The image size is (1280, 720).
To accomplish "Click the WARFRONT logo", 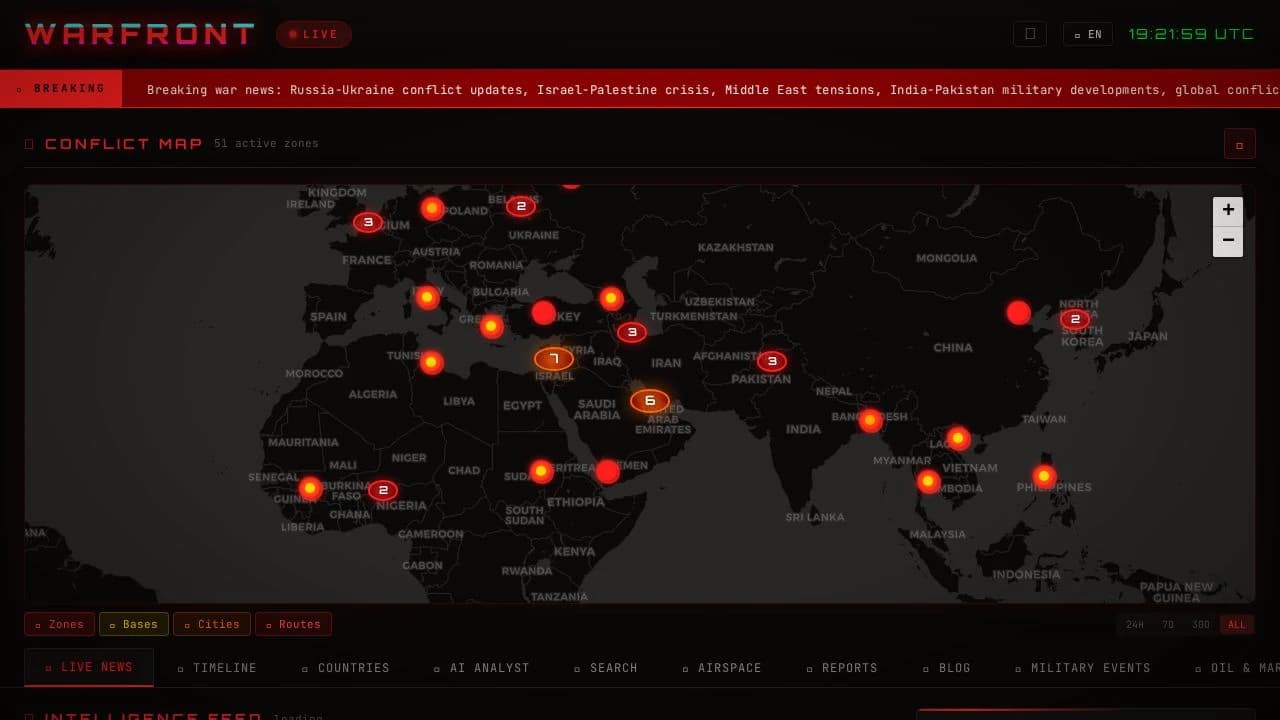I will 140,34.
